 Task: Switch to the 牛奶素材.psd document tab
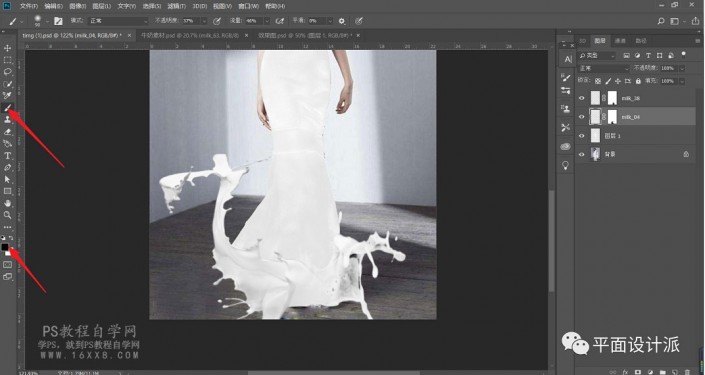[x=190, y=35]
